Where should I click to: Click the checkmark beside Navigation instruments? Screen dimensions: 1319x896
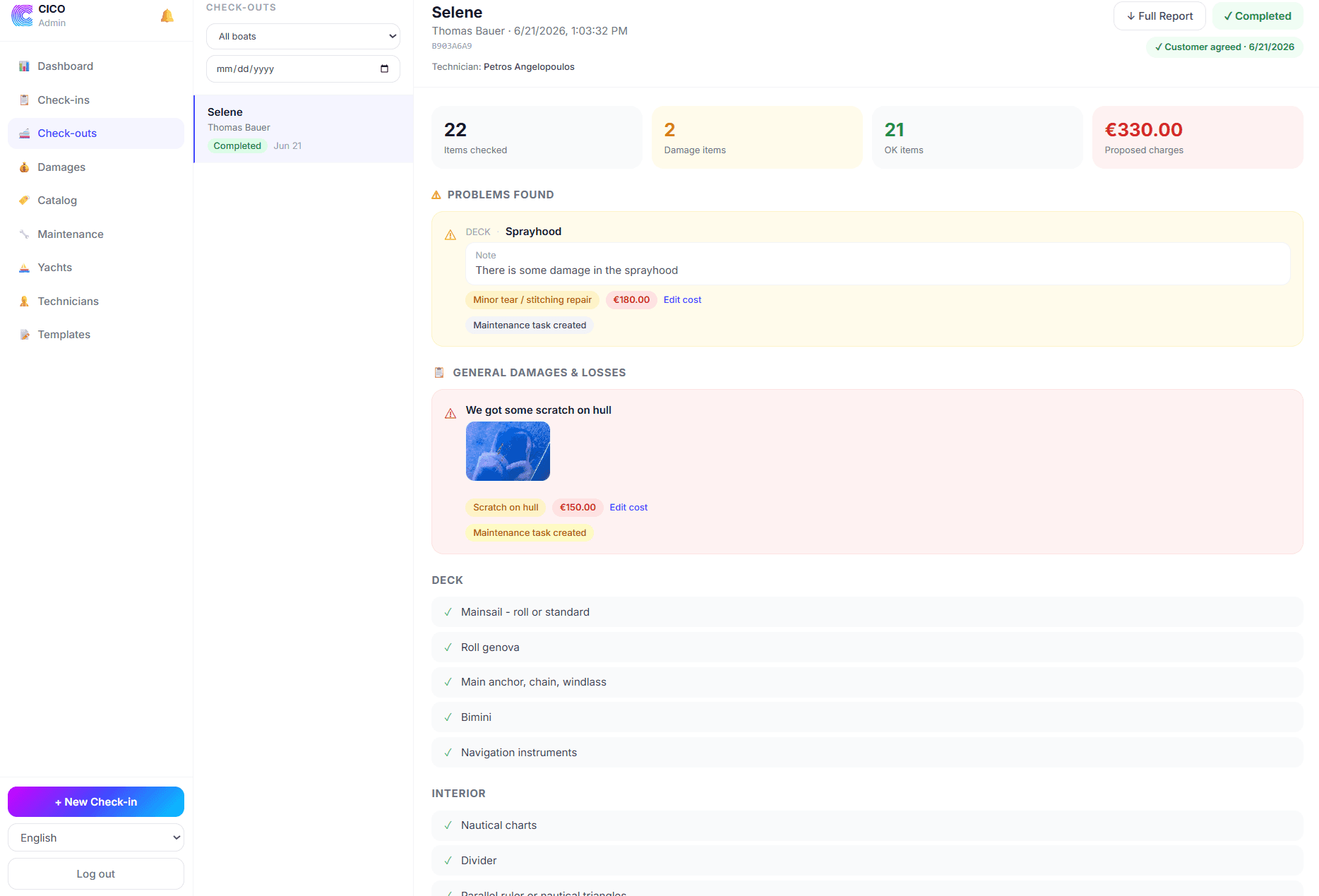[448, 753]
